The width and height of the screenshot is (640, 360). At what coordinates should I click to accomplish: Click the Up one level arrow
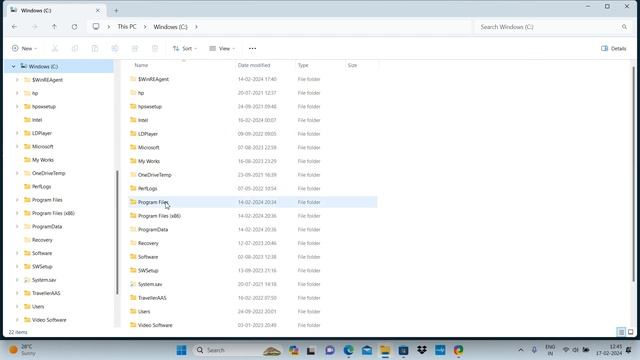click(x=54, y=27)
